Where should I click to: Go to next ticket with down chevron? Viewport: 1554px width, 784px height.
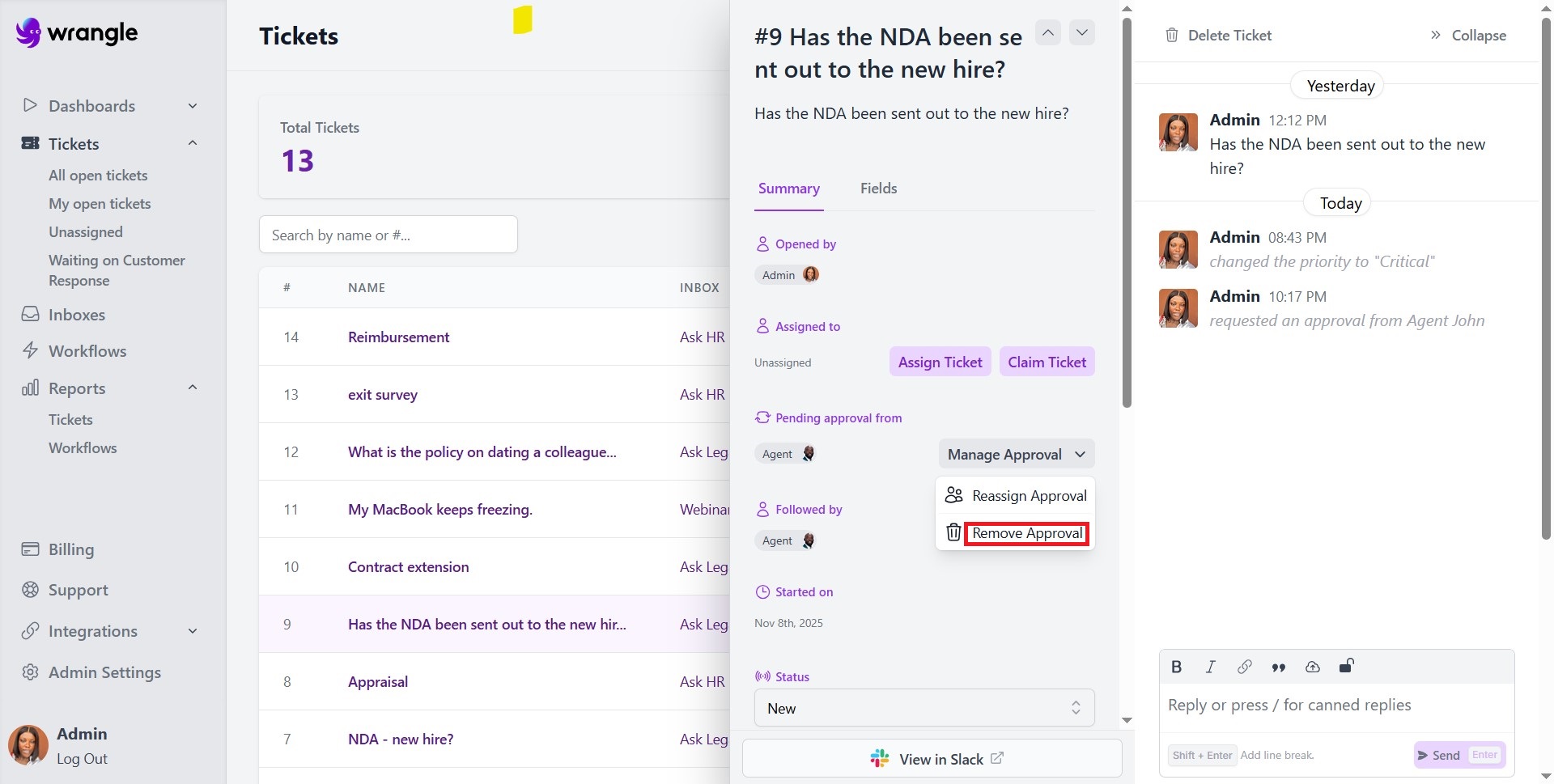pyautogui.click(x=1081, y=33)
